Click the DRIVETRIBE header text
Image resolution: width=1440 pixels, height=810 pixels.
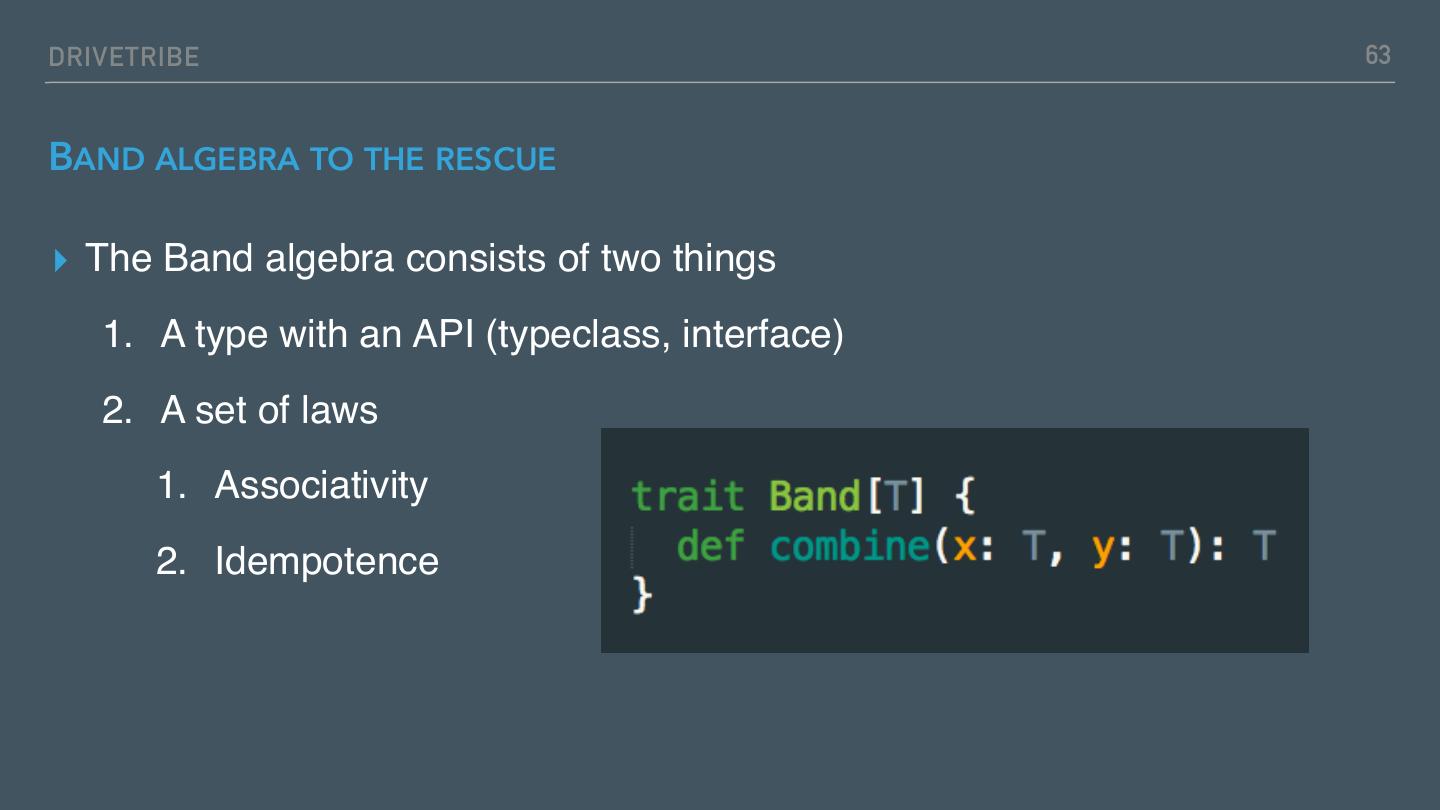tap(124, 57)
